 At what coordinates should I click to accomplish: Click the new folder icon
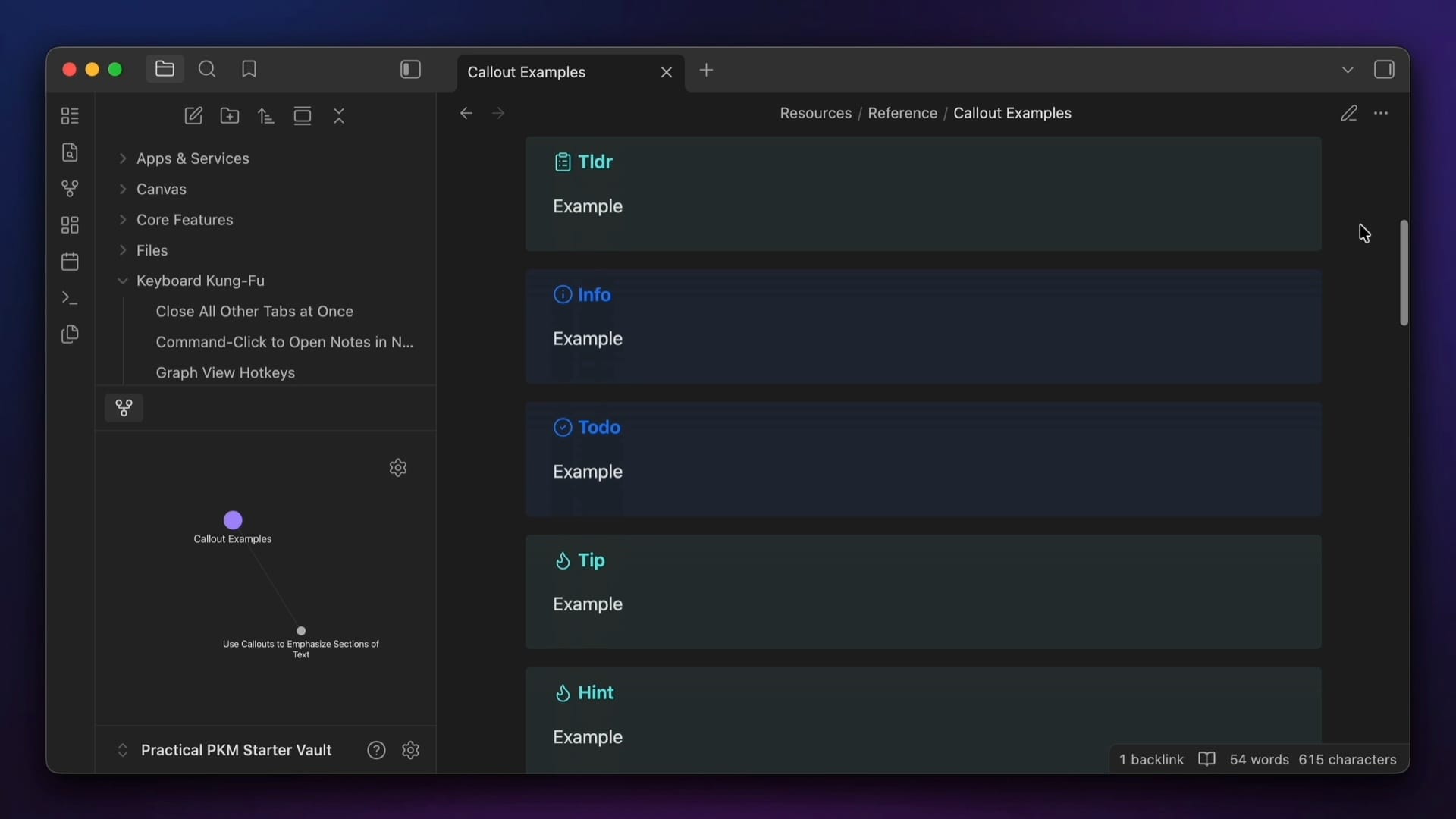230,116
